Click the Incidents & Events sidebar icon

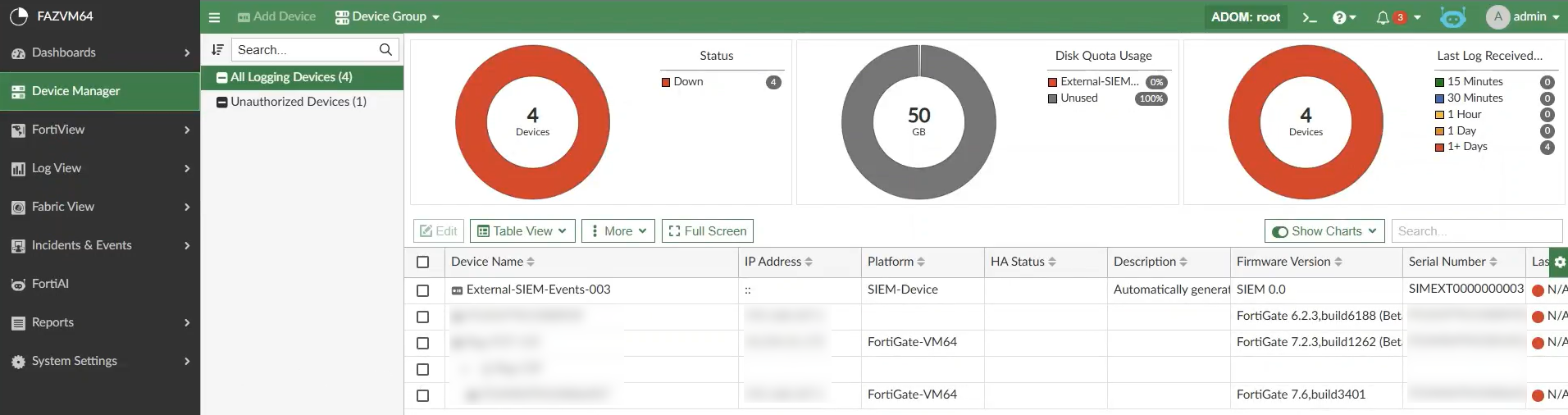coord(18,246)
